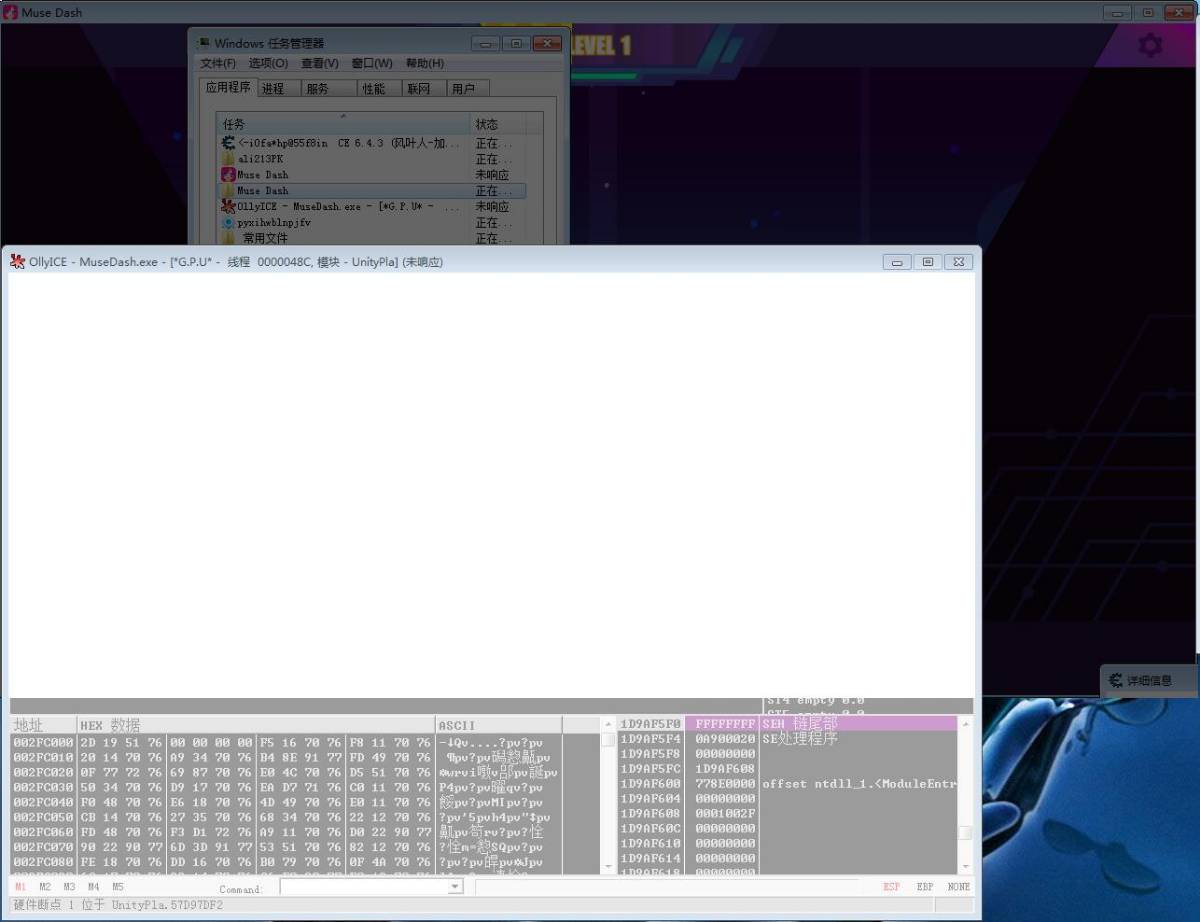
Task: Click the ASCII column header in dump
Action: click(x=498, y=725)
